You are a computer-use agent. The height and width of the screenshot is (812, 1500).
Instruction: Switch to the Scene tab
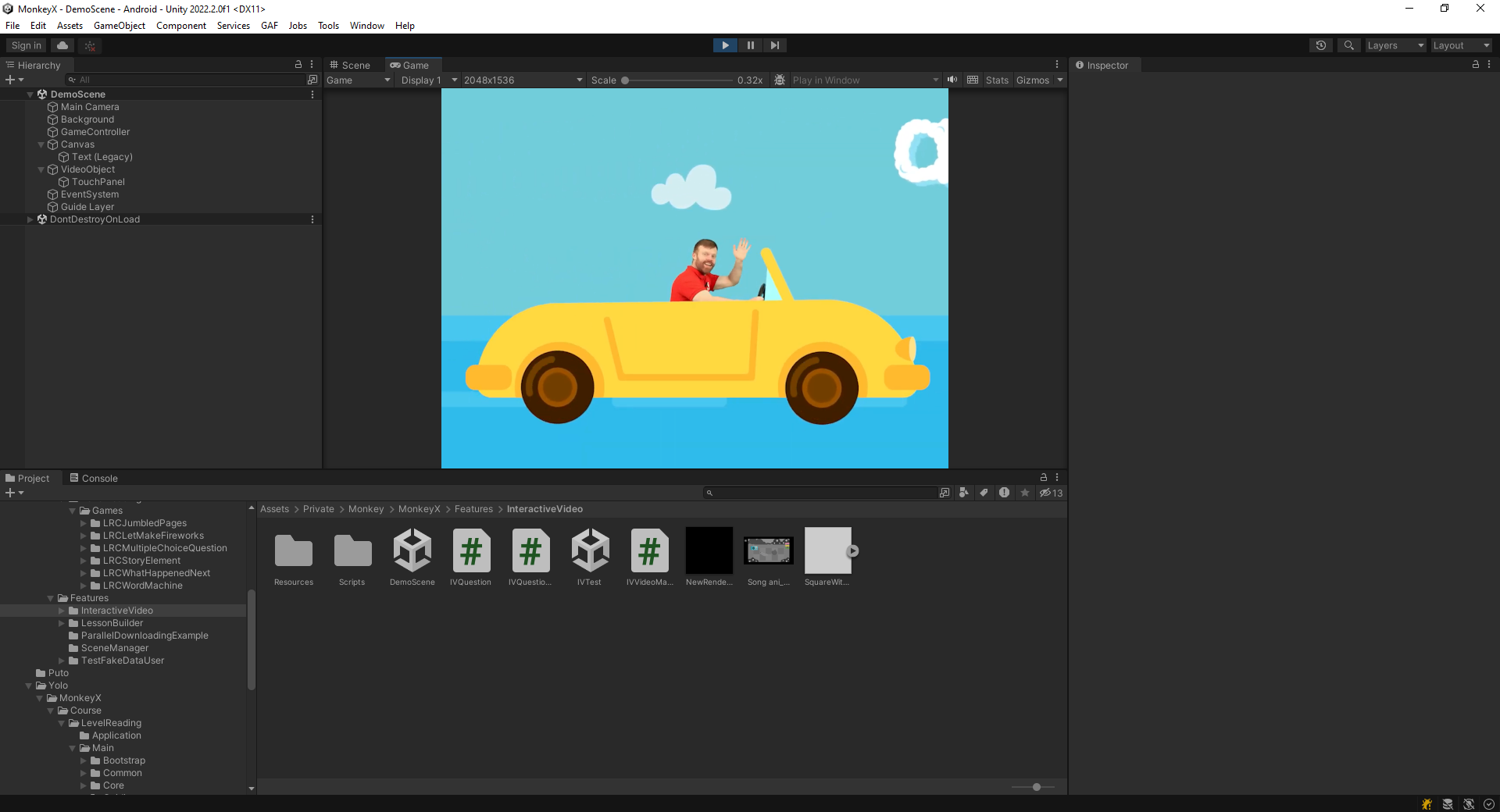point(350,65)
